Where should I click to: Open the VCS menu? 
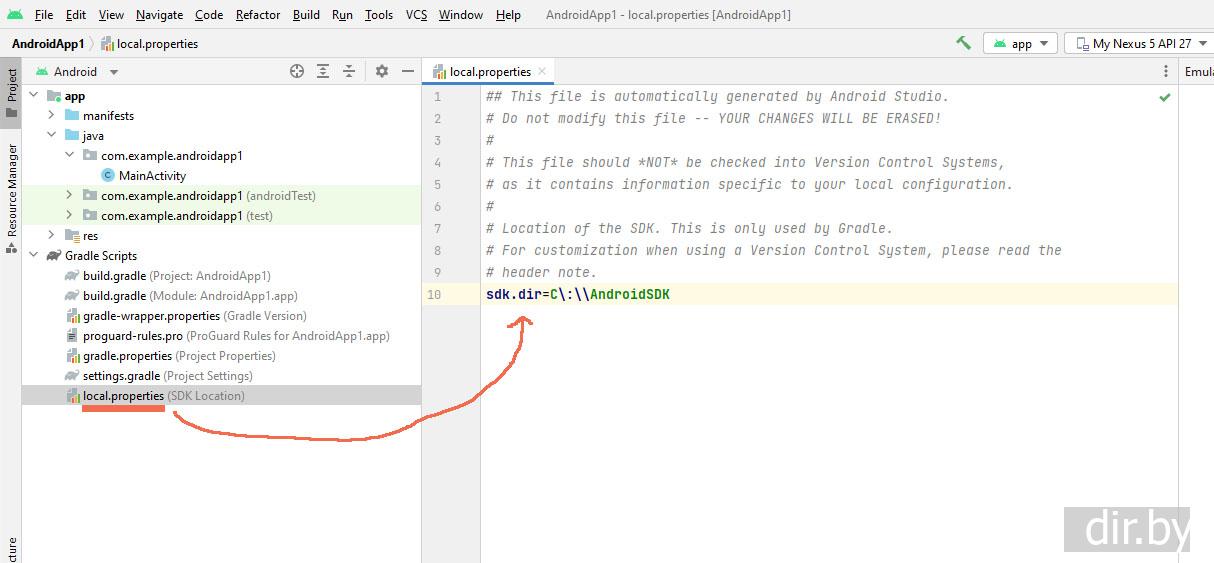pyautogui.click(x=416, y=14)
